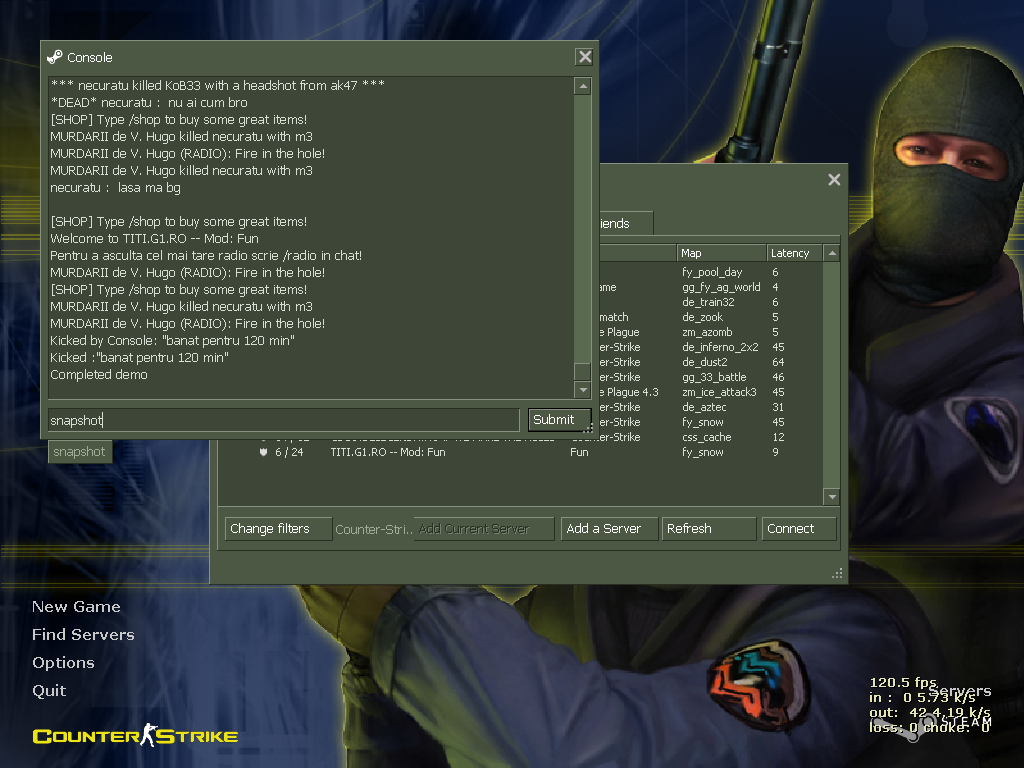Open Change filters in server browser
This screenshot has width=1024, height=768.
pos(278,528)
